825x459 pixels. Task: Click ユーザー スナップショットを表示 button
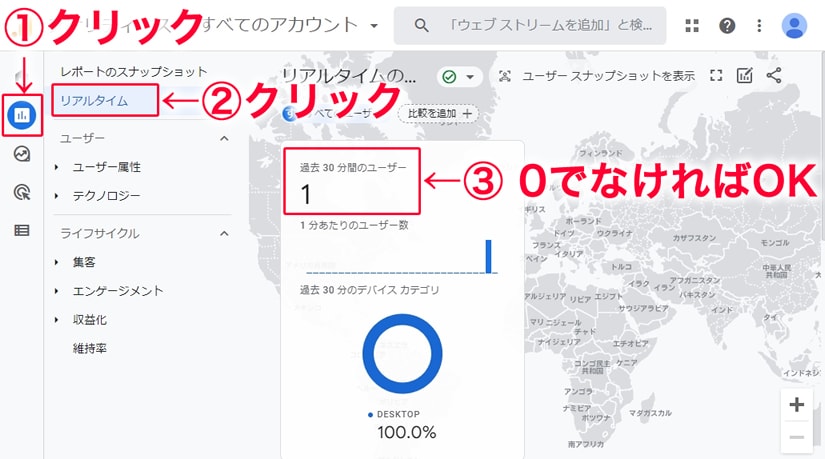point(596,76)
